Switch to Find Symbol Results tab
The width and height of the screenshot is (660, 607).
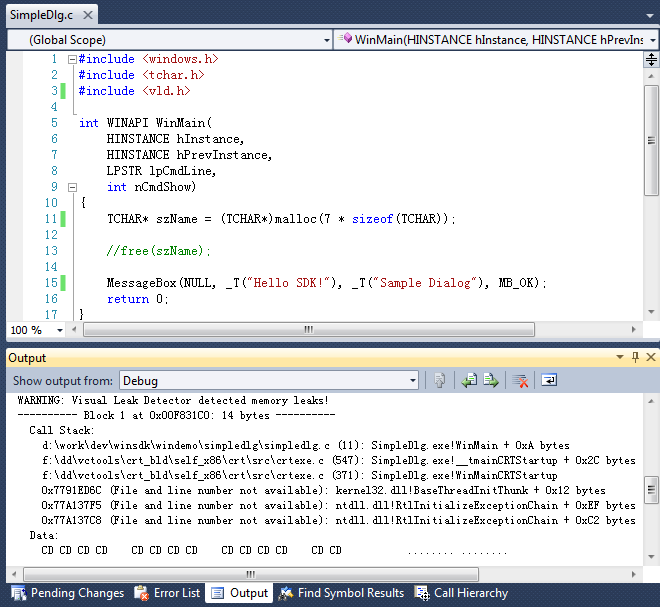(342, 593)
